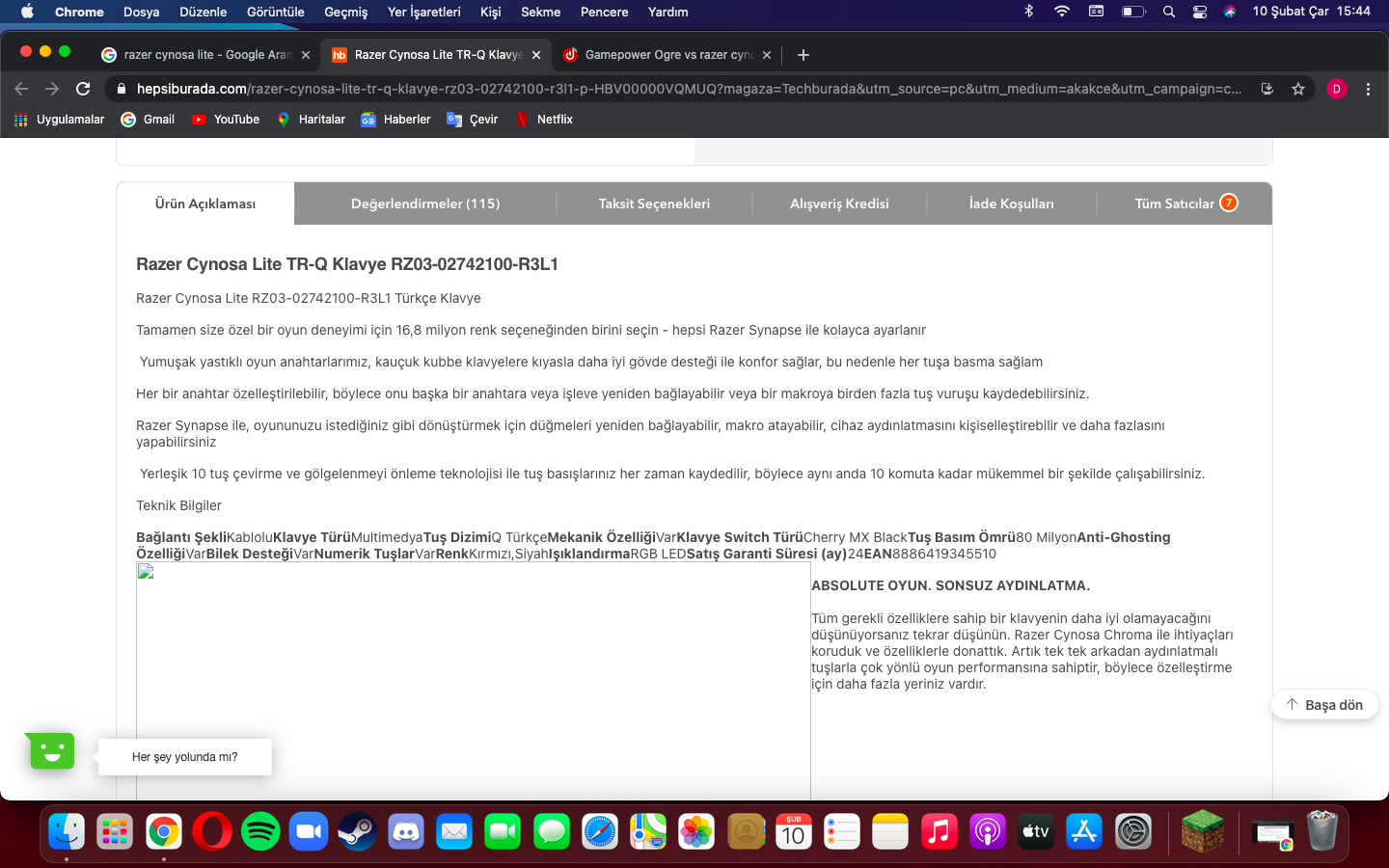
Task: Open Photos from the Dock
Action: click(696, 831)
